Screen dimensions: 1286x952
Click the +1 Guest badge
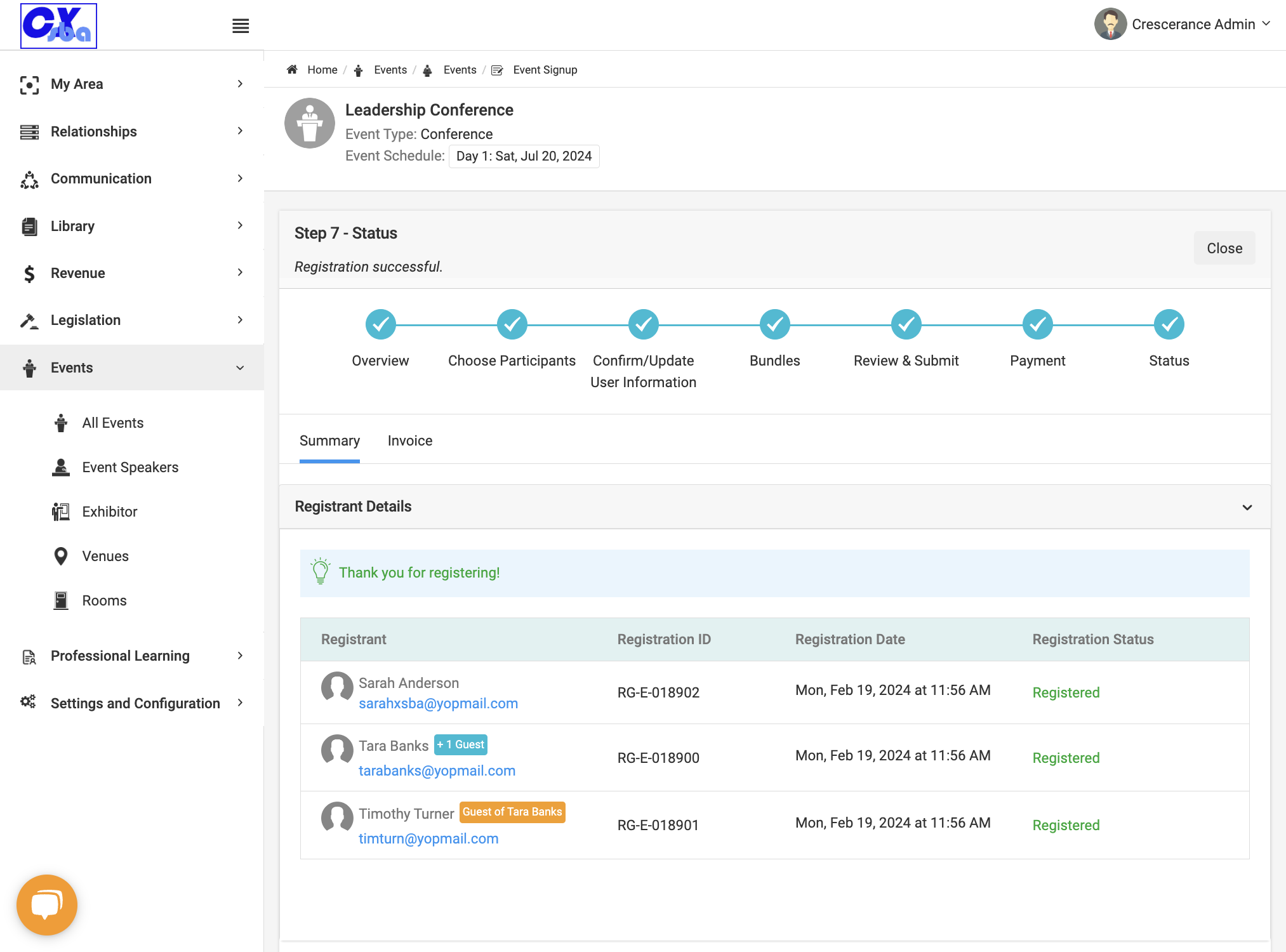point(461,744)
